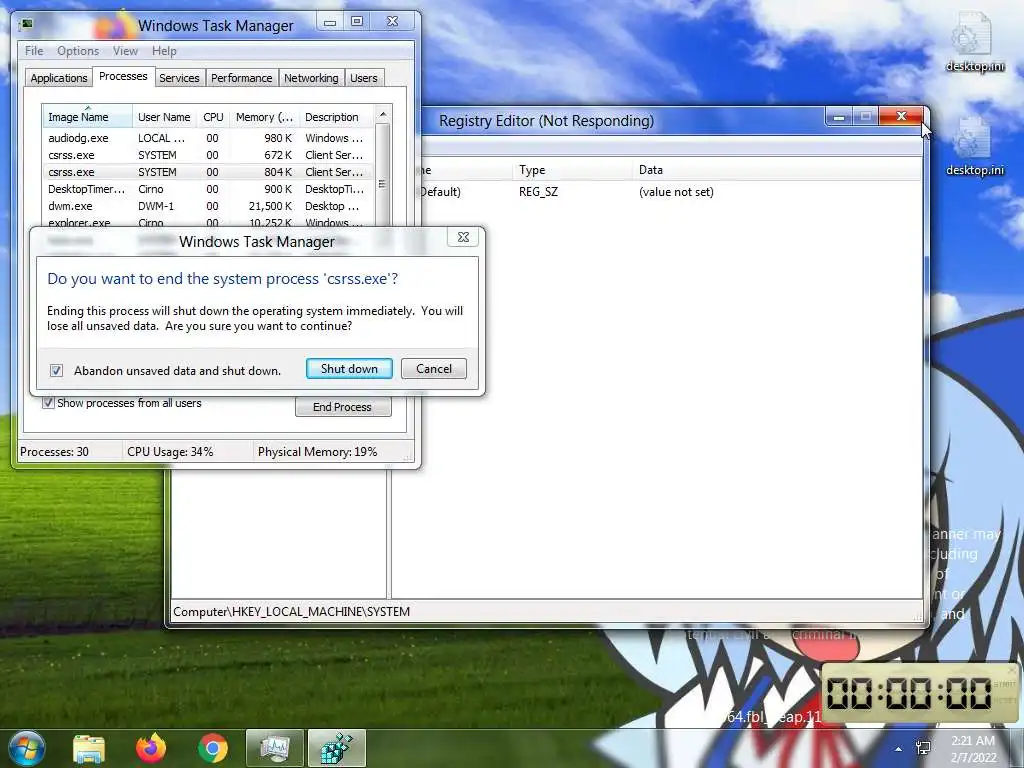
Task: Sort processes by Memory column header
Action: point(264,117)
